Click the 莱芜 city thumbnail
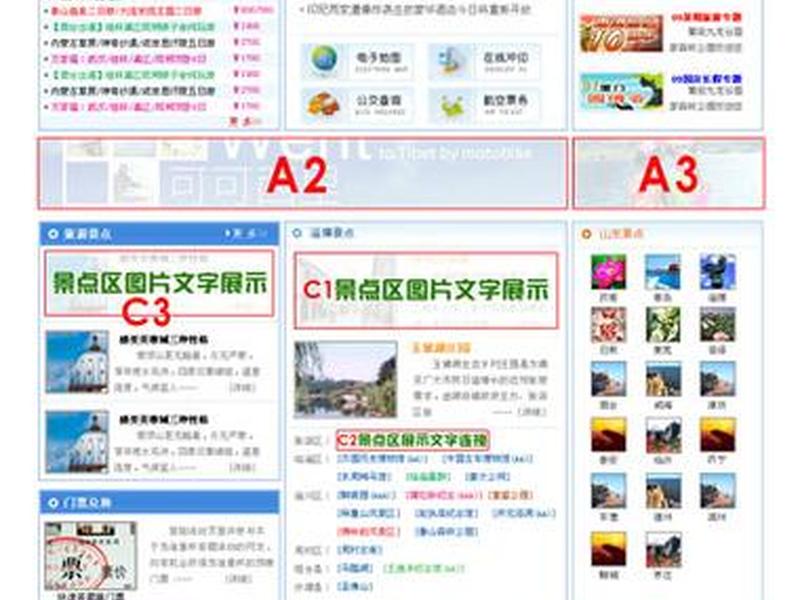The width and height of the screenshot is (800, 600). (x=663, y=324)
